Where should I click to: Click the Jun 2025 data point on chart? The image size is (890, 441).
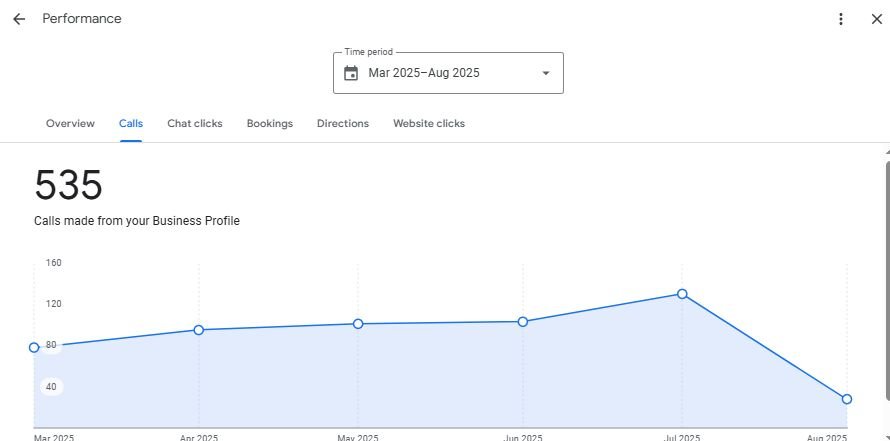pos(523,322)
